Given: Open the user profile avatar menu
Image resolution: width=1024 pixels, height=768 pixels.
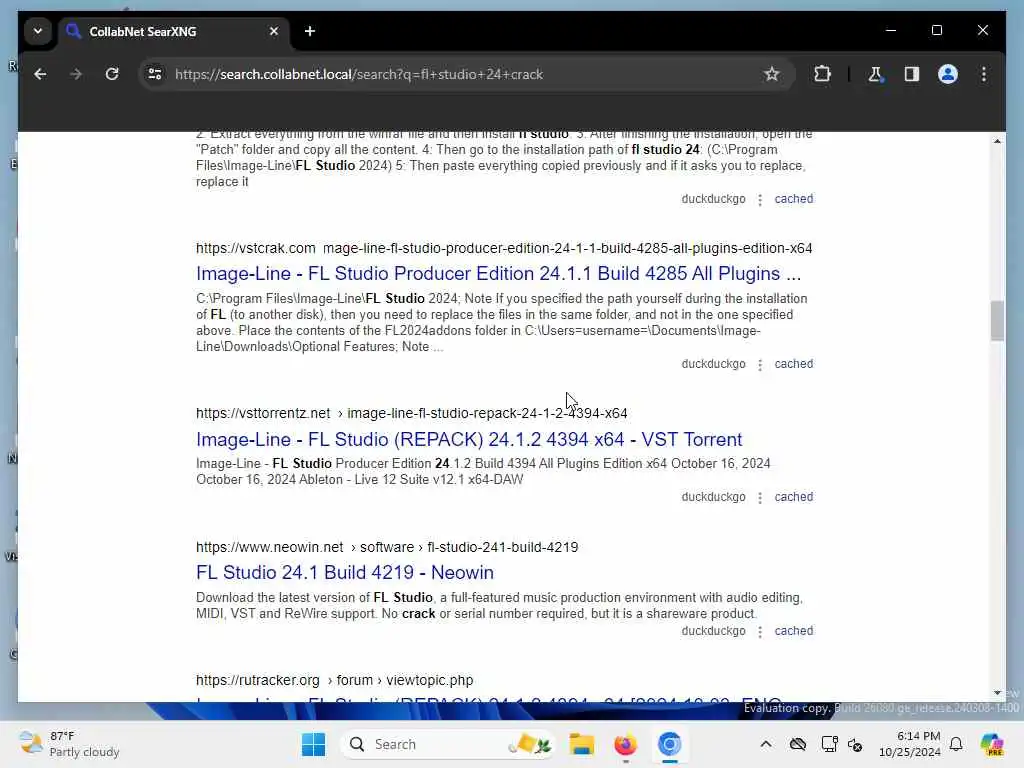Looking at the screenshot, I should [x=948, y=74].
